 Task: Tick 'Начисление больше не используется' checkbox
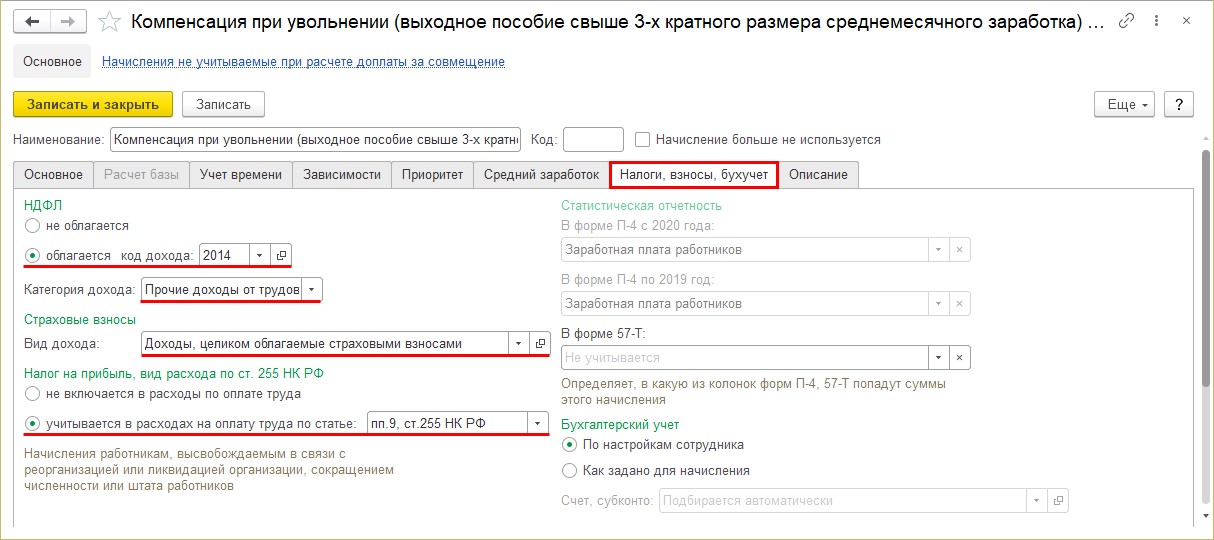click(643, 140)
